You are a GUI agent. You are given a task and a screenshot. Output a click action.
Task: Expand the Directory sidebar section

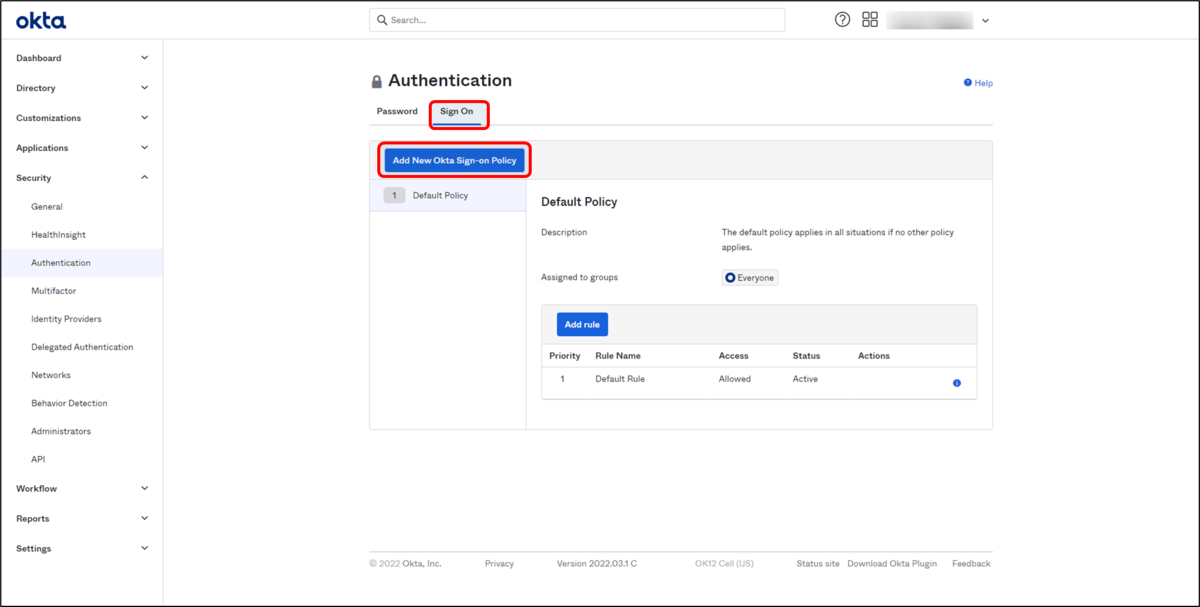tap(81, 88)
